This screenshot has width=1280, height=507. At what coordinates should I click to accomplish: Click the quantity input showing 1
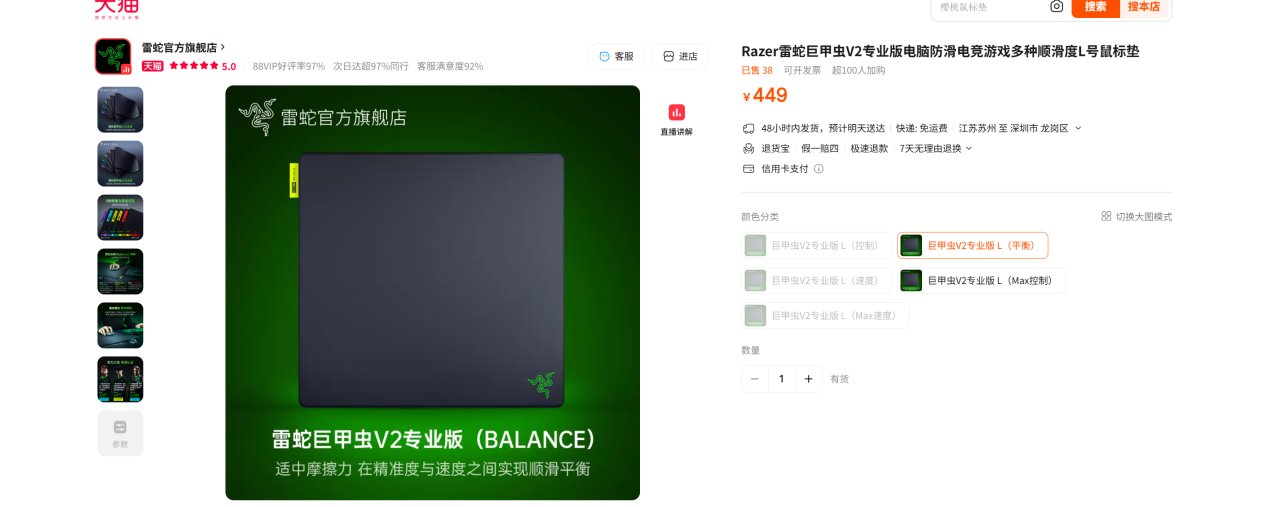point(782,379)
